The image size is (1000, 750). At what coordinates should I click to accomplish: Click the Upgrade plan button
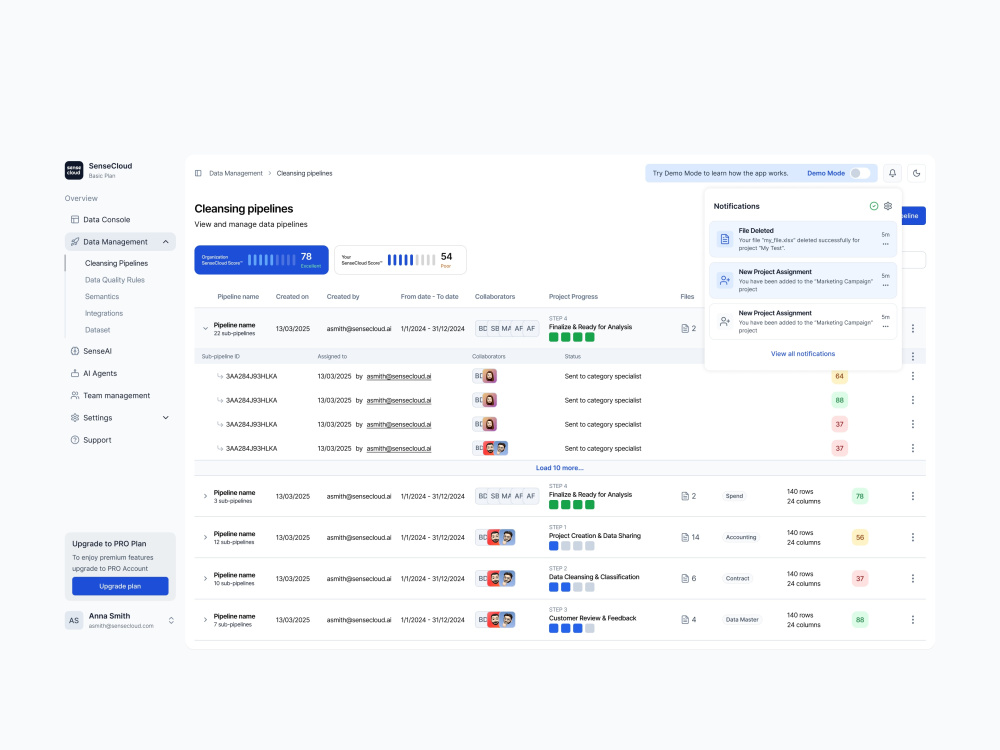point(120,586)
